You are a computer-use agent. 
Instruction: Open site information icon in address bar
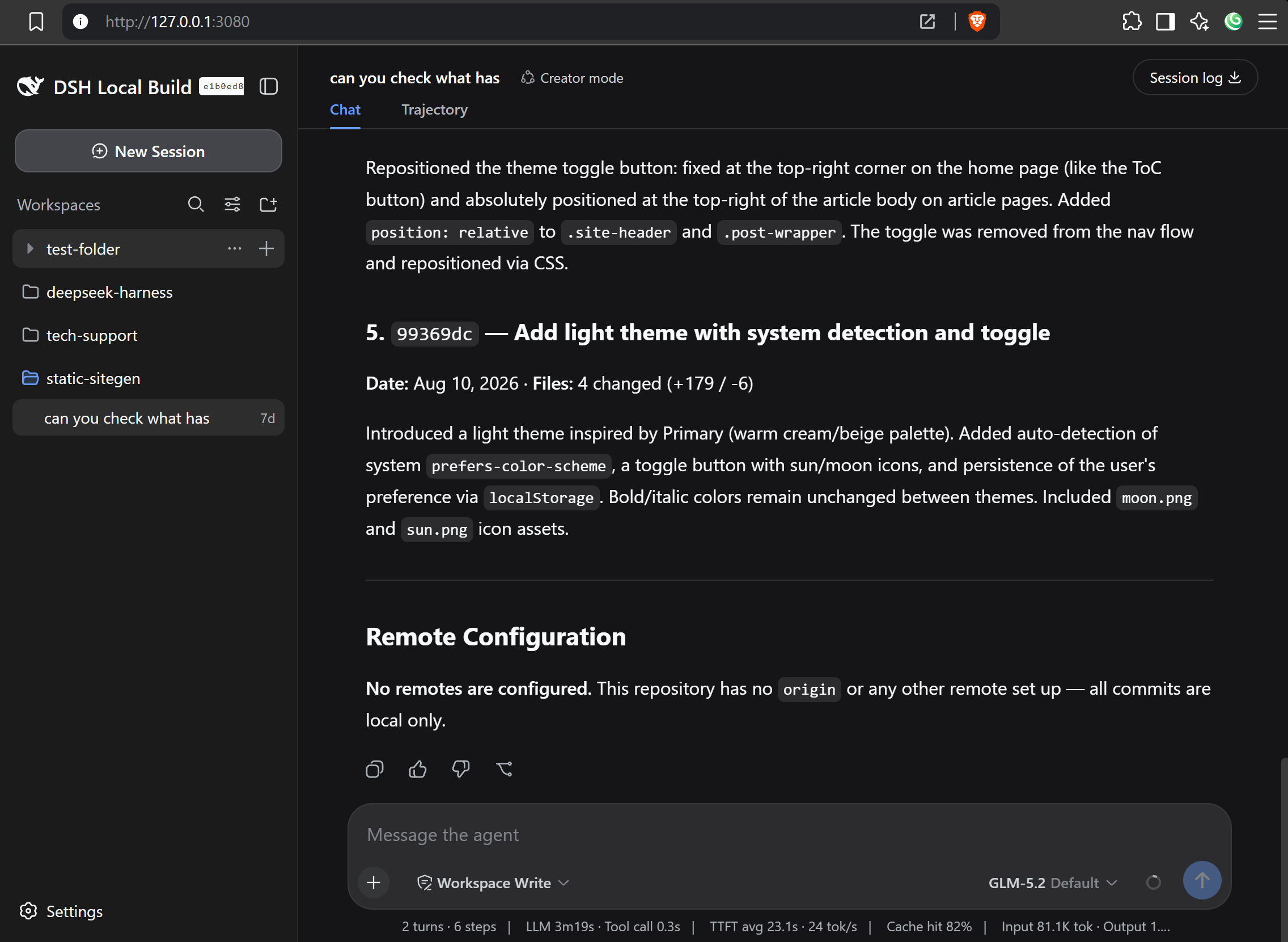coord(80,22)
